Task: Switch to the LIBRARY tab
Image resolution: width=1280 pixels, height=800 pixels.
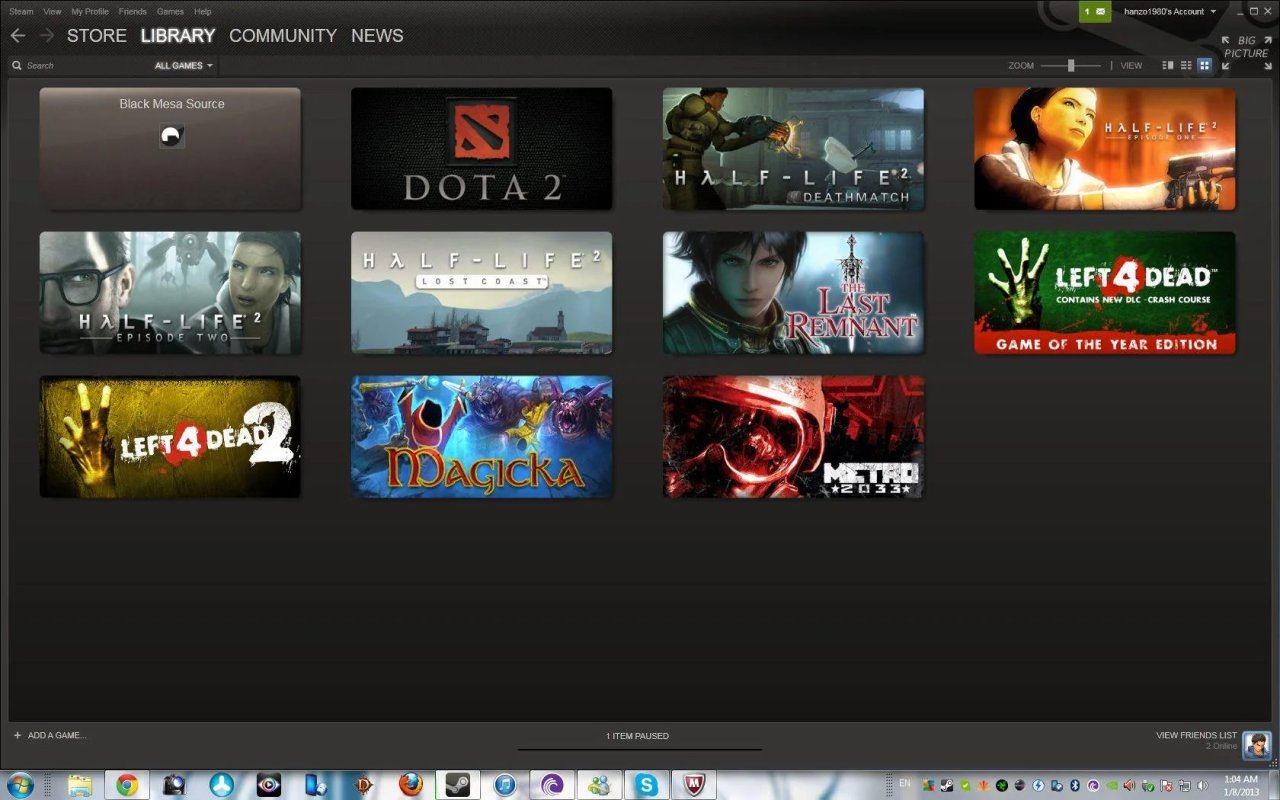Action: (178, 36)
